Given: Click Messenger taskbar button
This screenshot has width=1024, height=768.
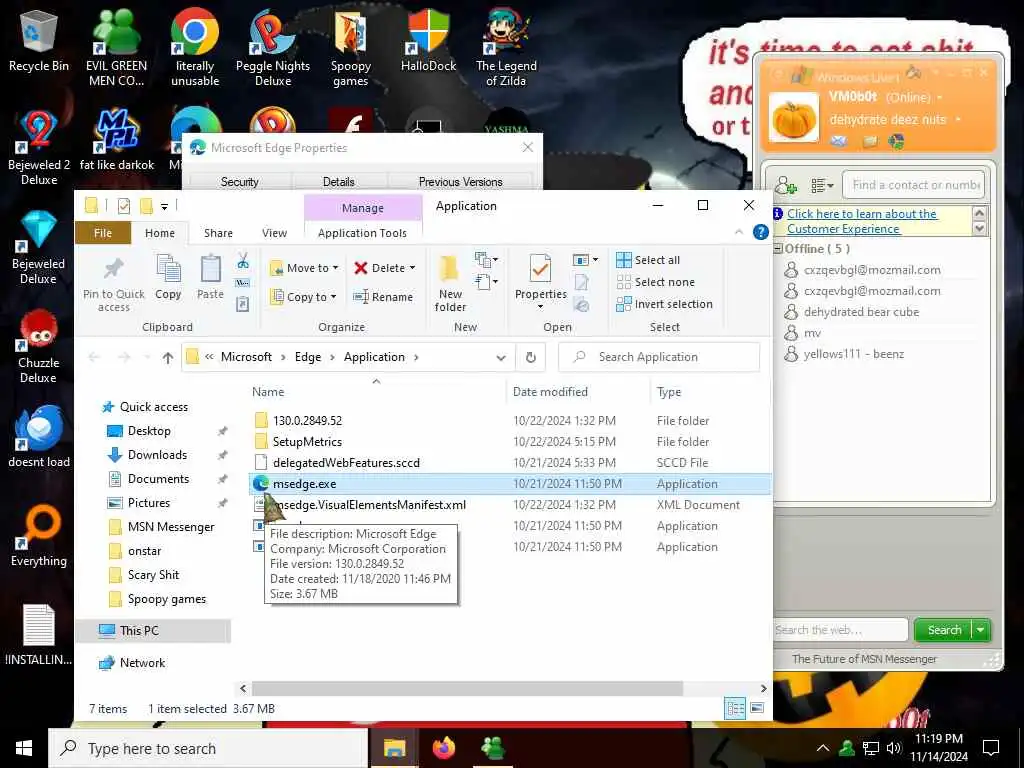Looking at the screenshot, I should point(493,748).
